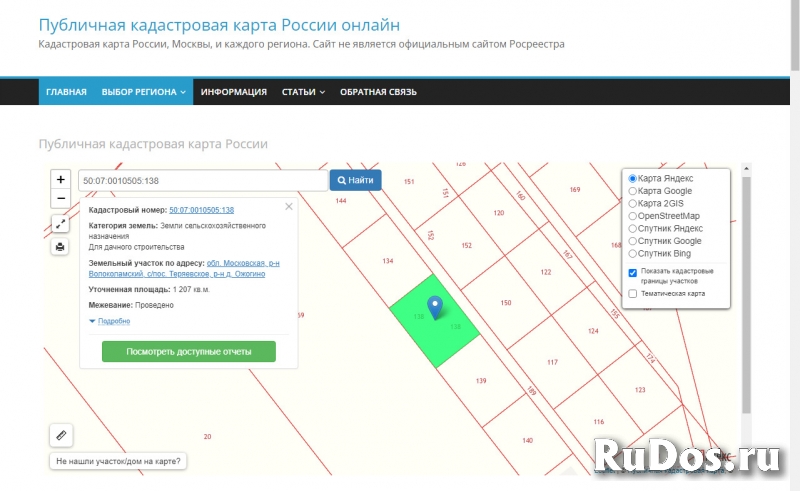
Task: Focus the cadastral number search field
Action: (203, 181)
